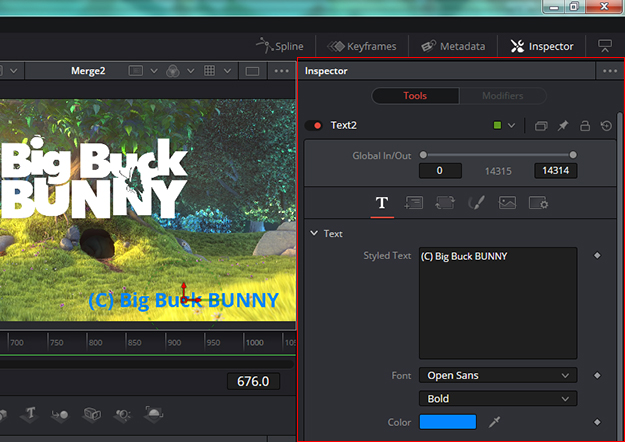Toggle keyframe diamond for Styled Text

597,256
